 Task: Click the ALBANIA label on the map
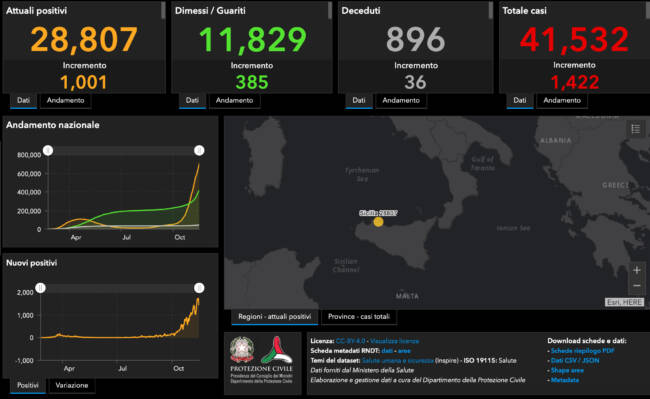point(555,140)
